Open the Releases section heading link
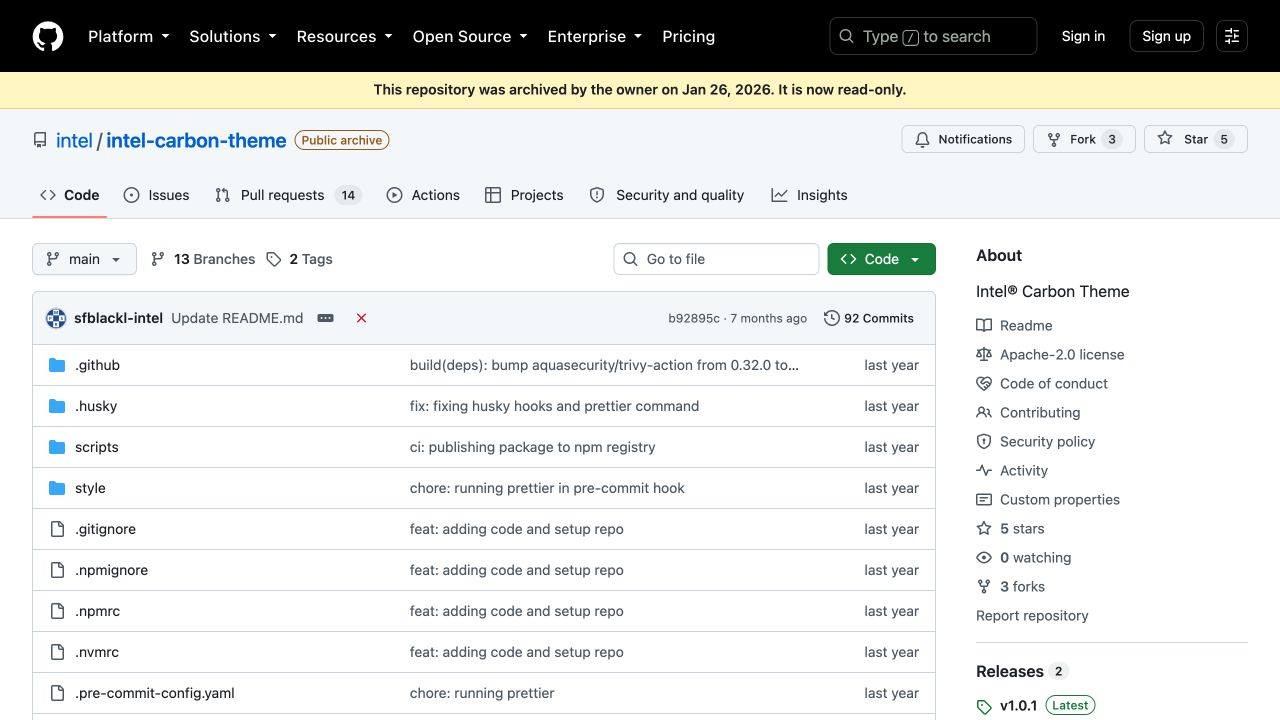 1021,671
